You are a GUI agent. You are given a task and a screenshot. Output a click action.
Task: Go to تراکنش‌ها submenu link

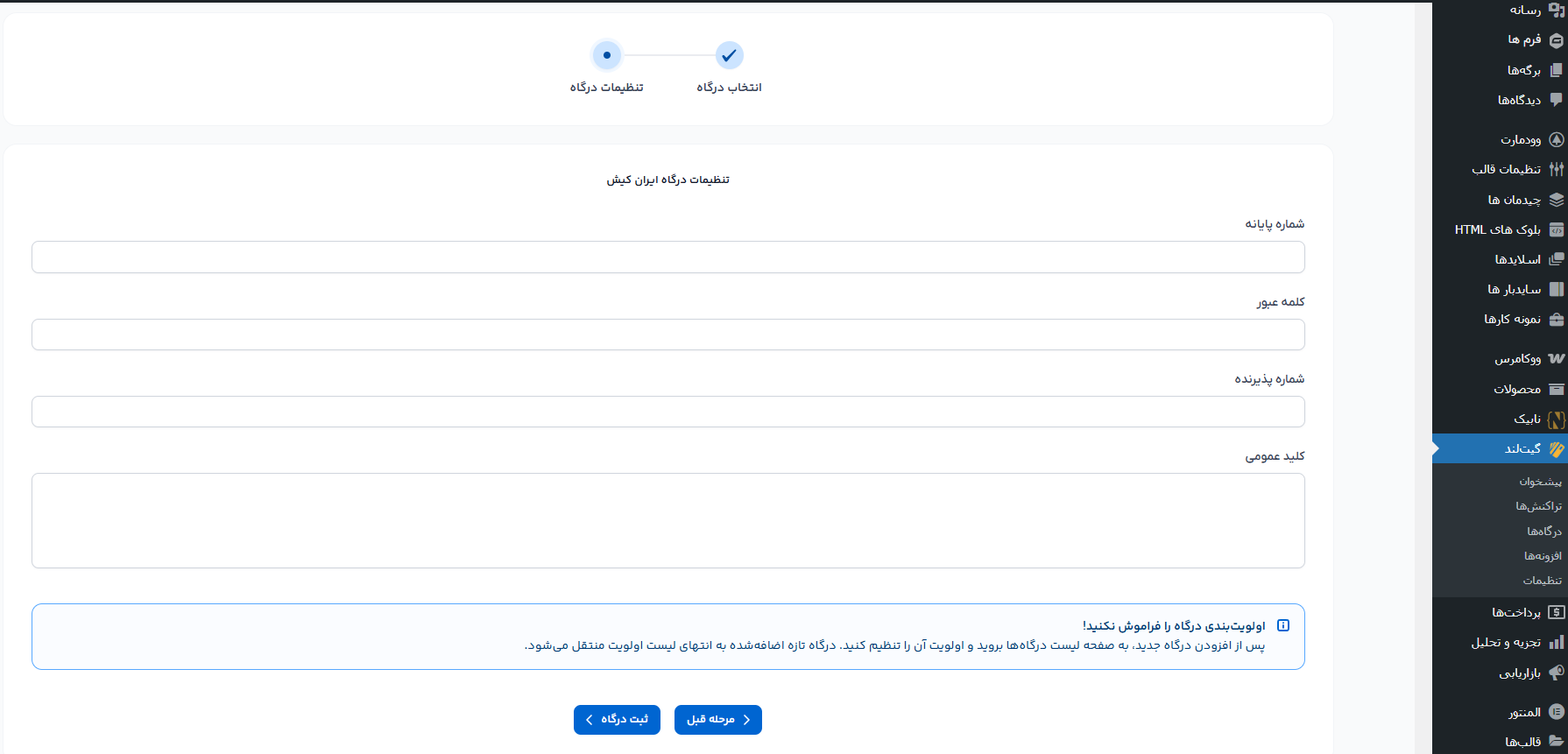tap(1538, 506)
